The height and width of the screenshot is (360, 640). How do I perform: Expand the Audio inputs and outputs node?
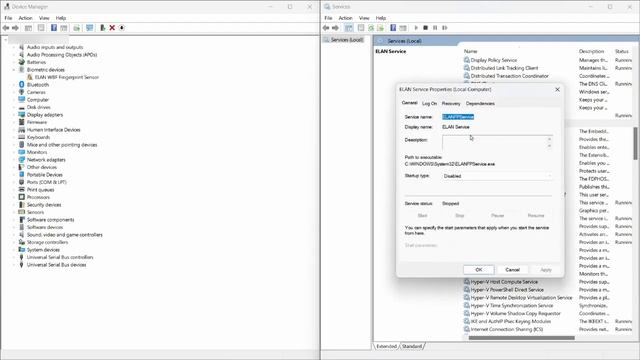click(x=14, y=47)
